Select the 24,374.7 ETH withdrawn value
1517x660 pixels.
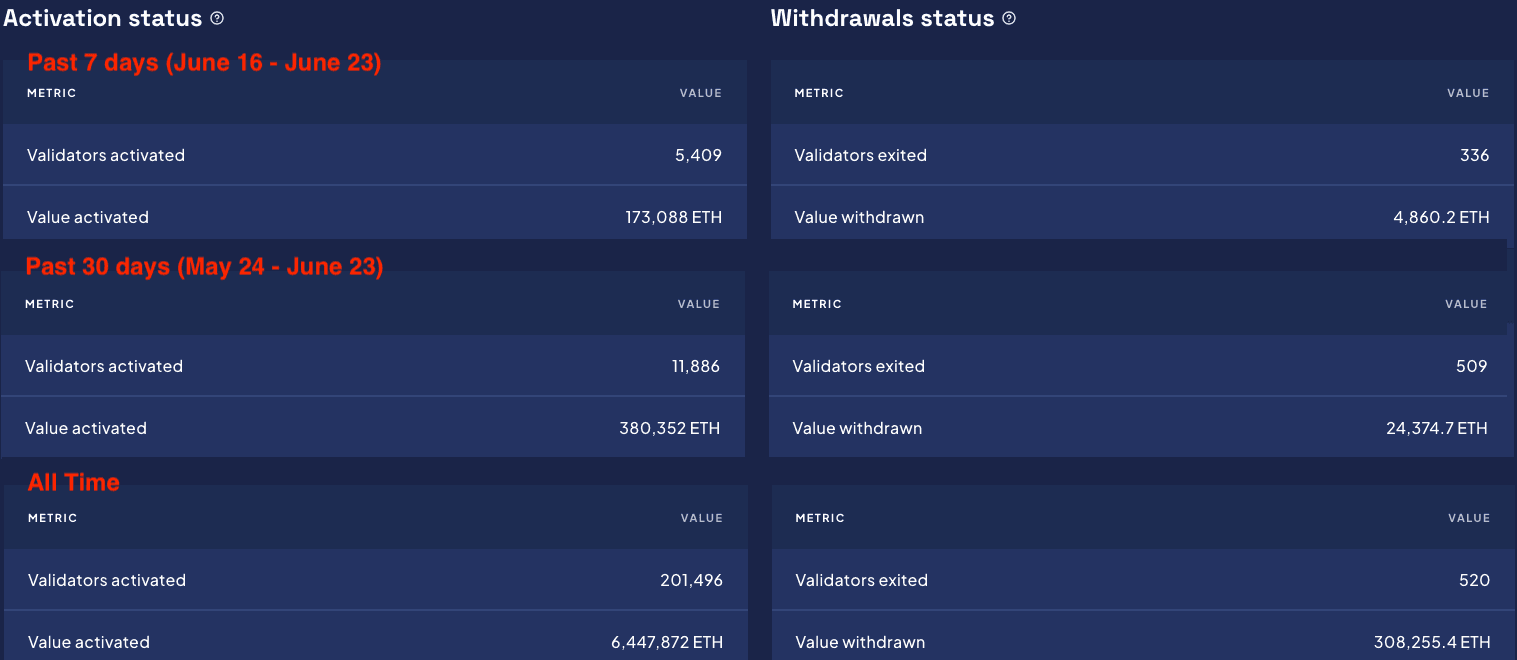pos(1436,428)
